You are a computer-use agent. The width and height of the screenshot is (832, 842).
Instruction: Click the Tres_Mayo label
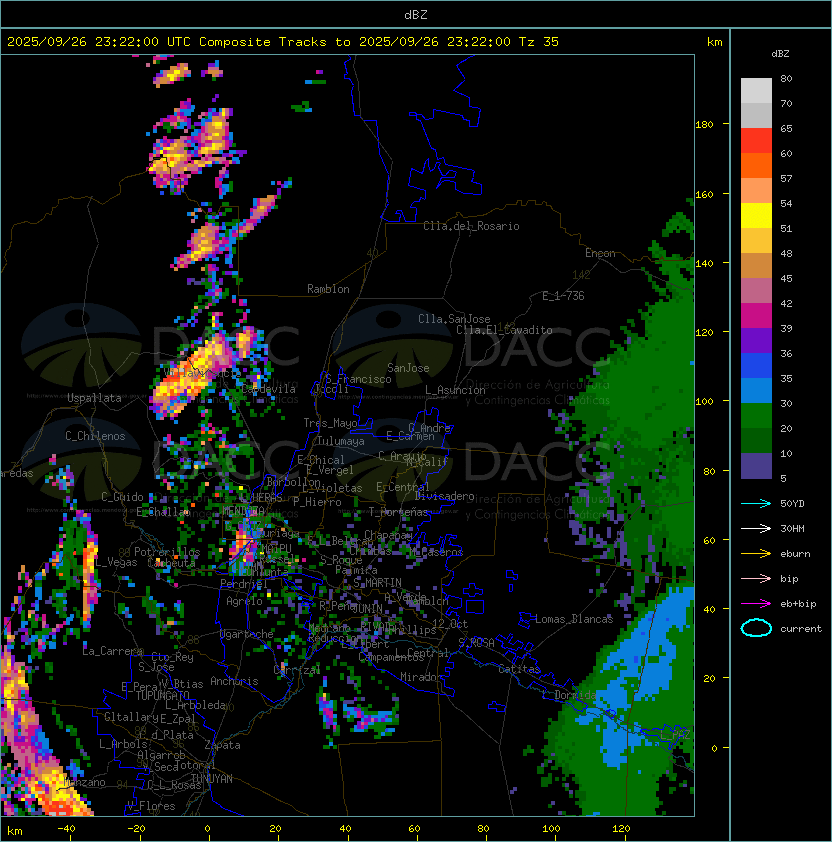click(x=330, y=423)
